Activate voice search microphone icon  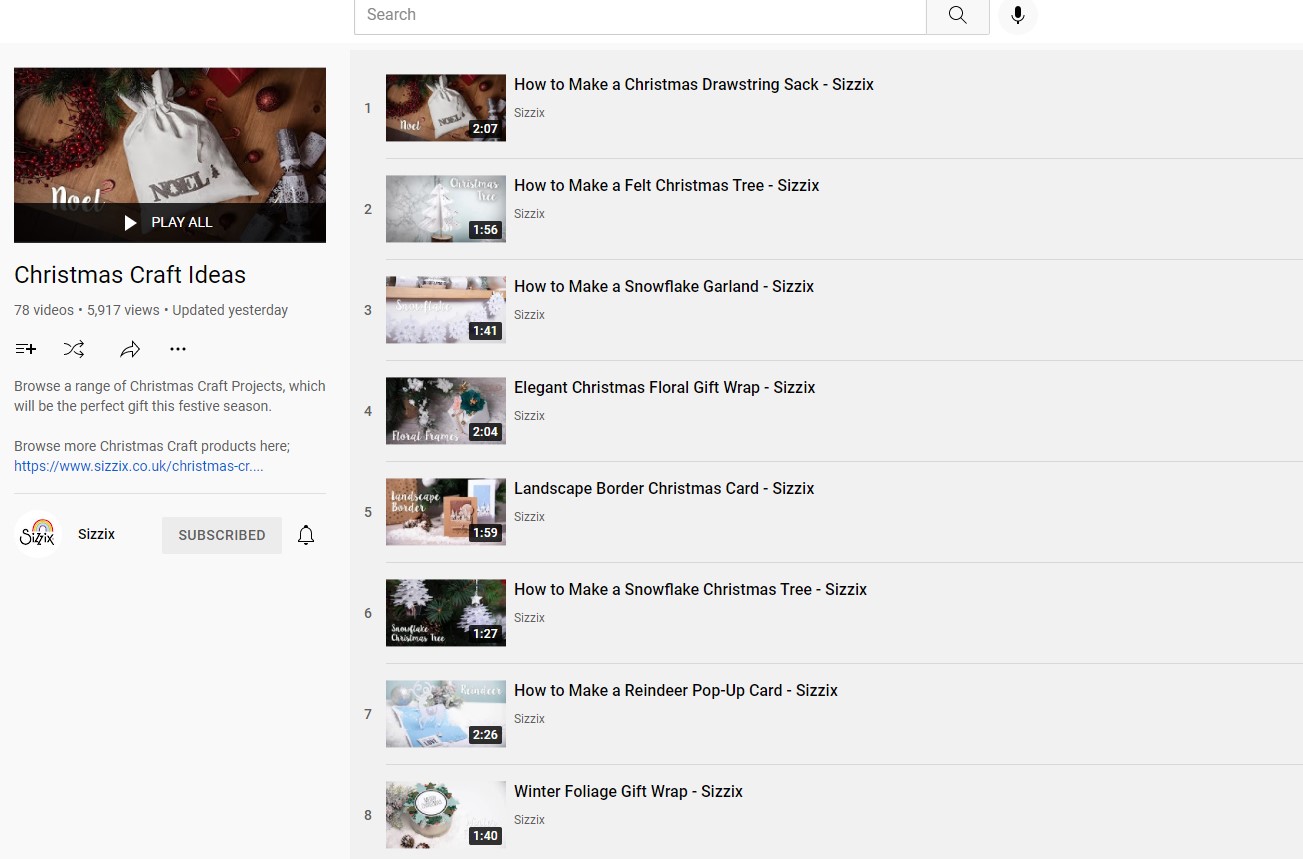pos(1018,15)
